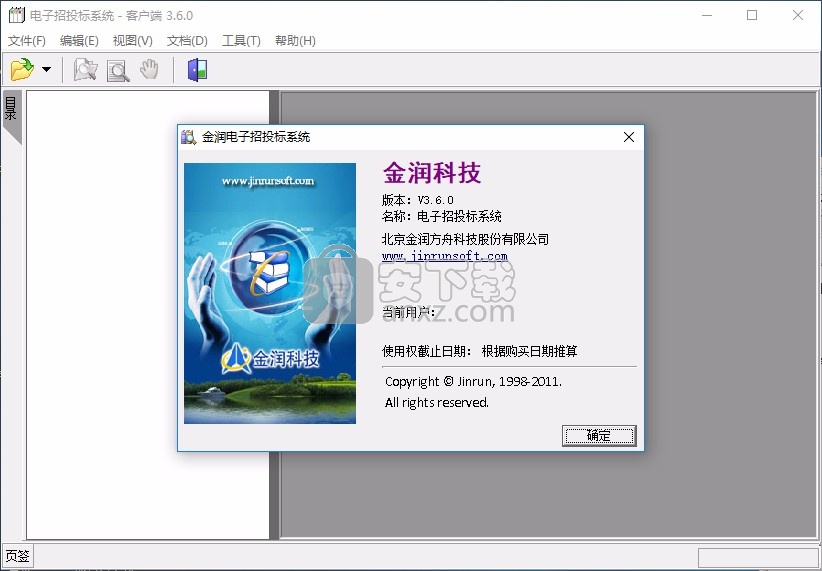Click the dialog title bar icon

pyautogui.click(x=188, y=137)
